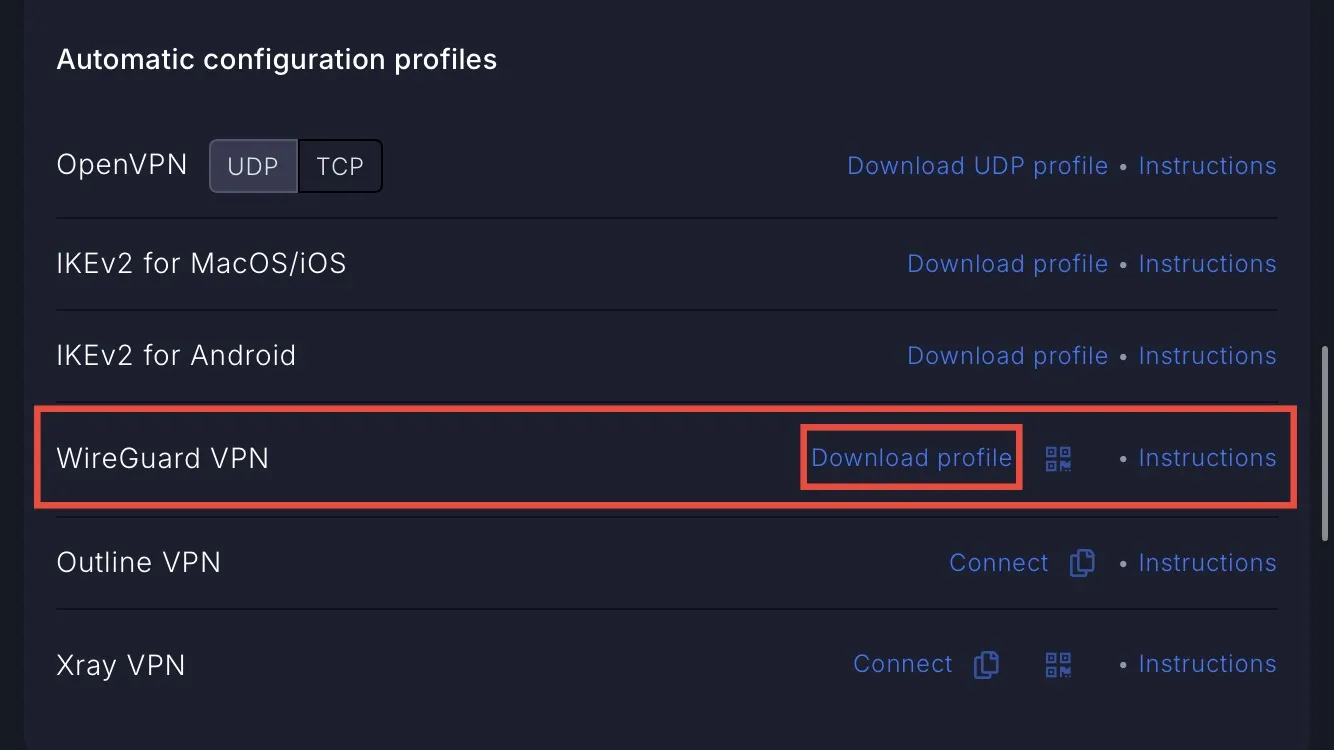Open OpenVPN instructions
The height and width of the screenshot is (750, 1334).
(x=1207, y=166)
